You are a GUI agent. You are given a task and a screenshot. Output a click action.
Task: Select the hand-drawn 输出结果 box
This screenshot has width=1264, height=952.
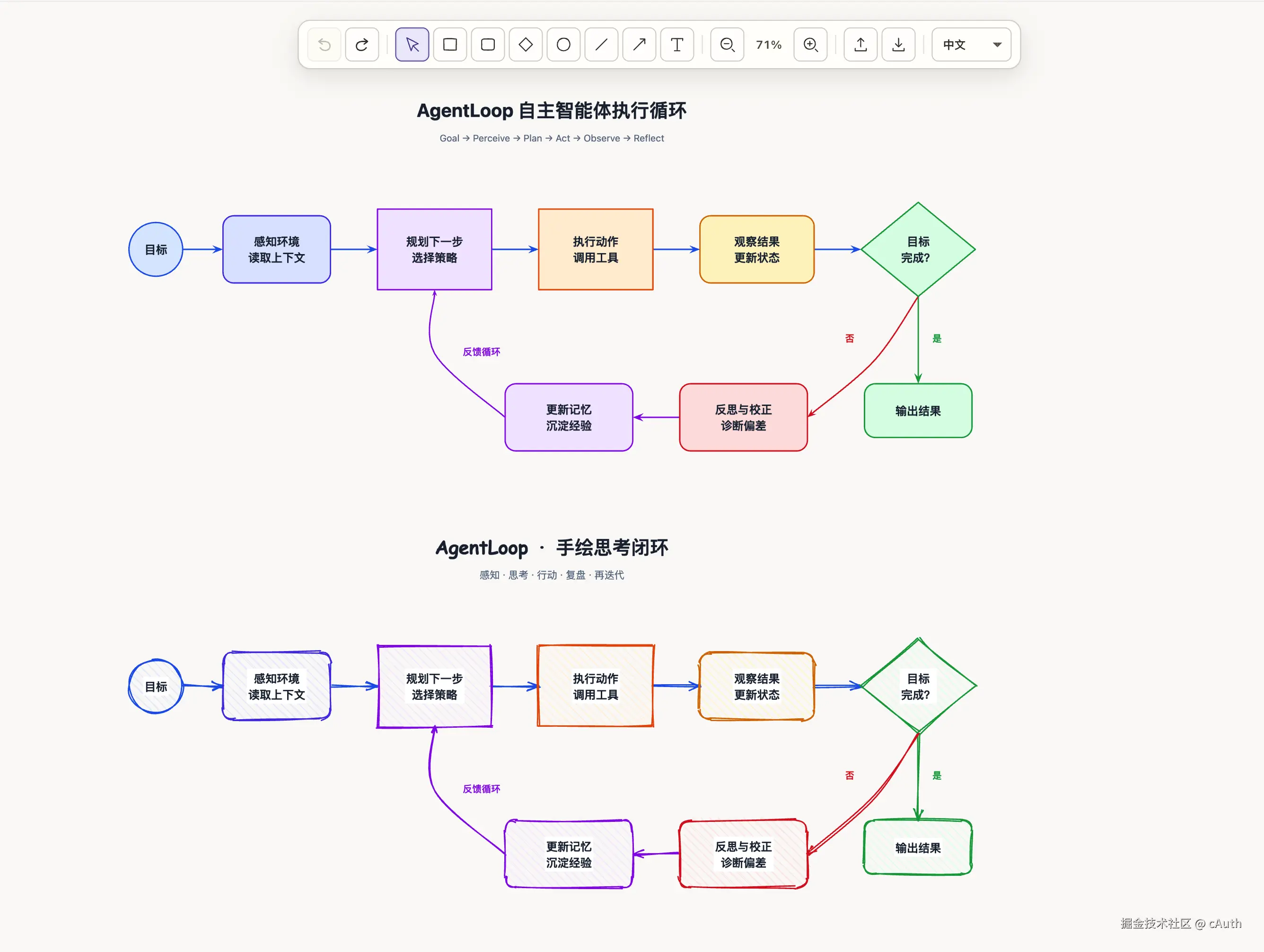pos(918,848)
